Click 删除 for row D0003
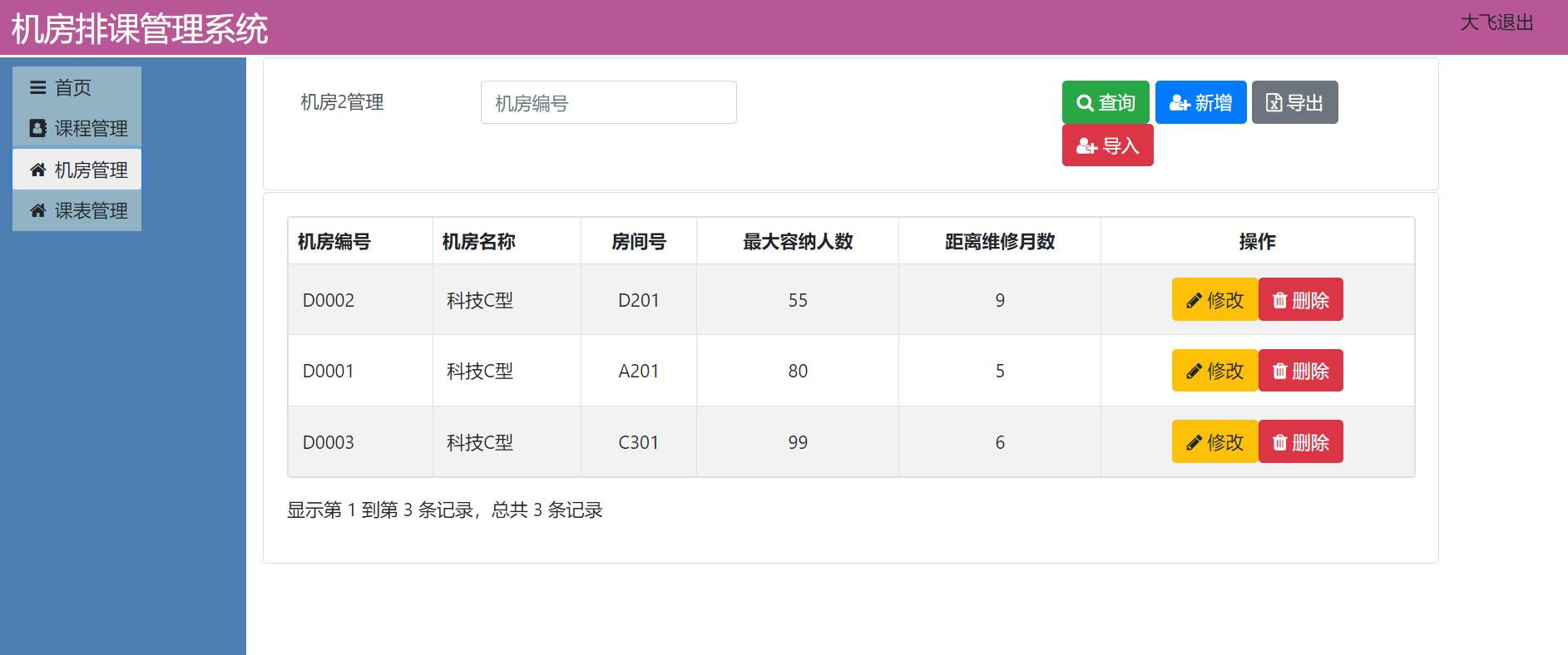The image size is (1568, 655). pyautogui.click(x=1301, y=441)
